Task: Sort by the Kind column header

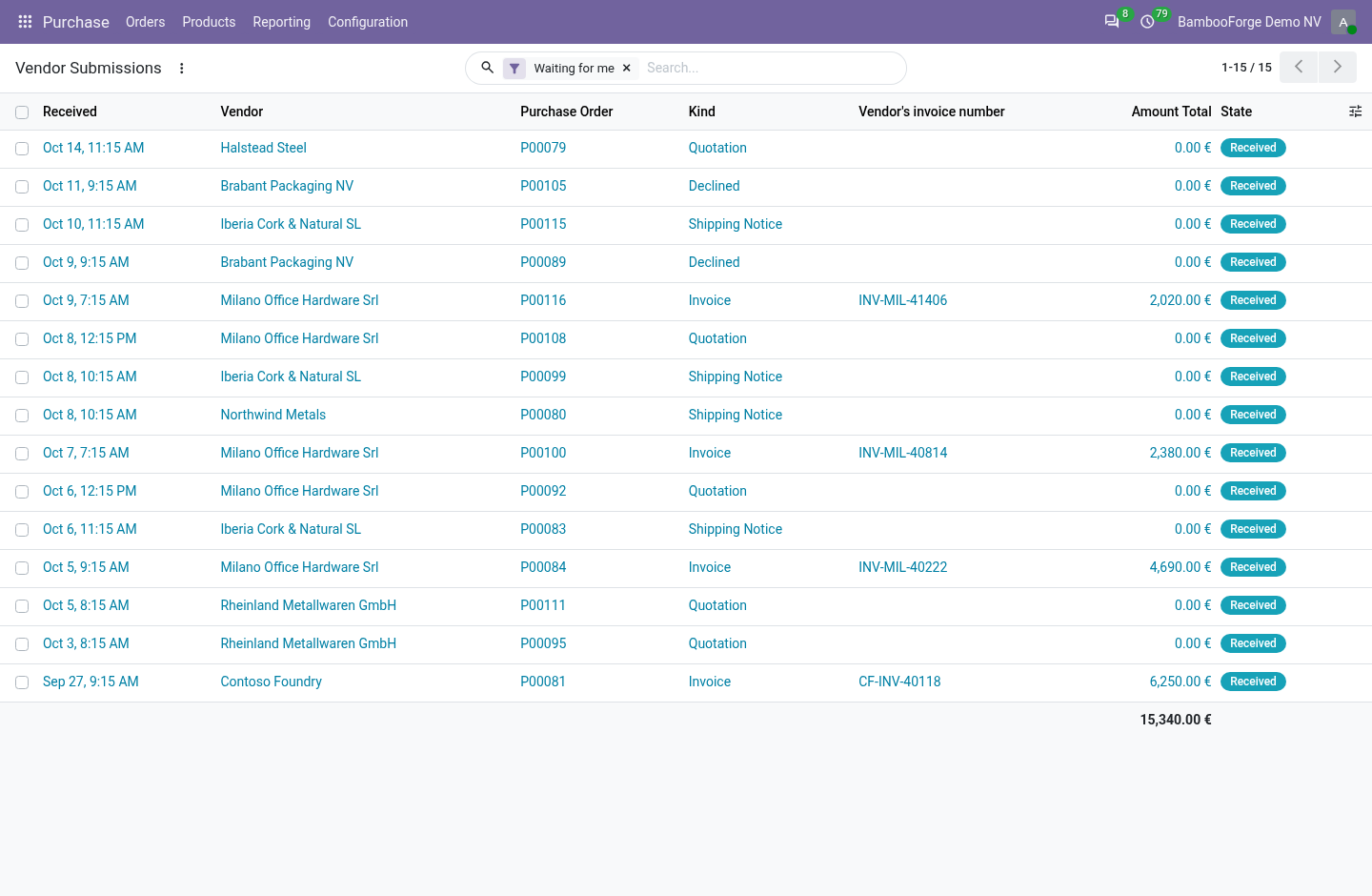Action: tap(701, 112)
